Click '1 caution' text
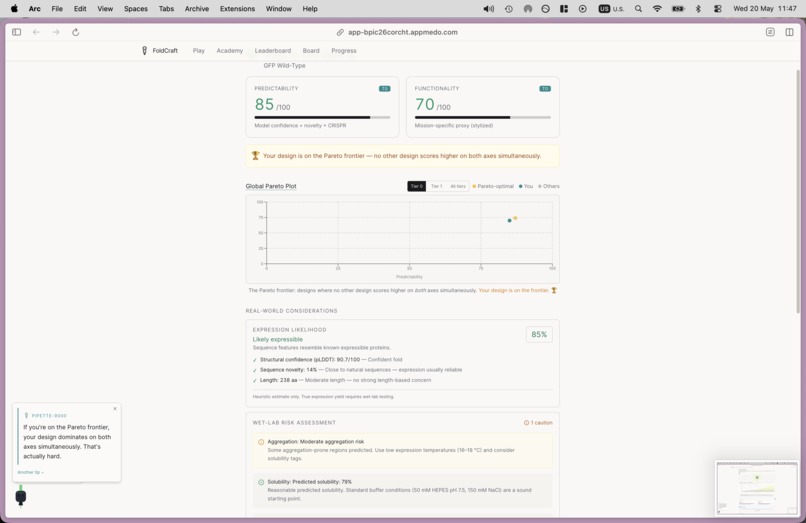Screen dimensions: 806x523 (542, 423)
